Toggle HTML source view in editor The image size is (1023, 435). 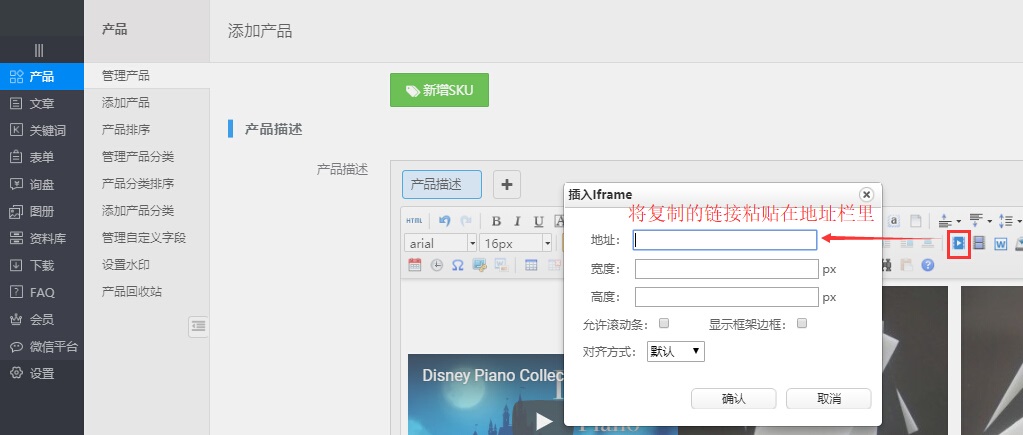point(414,221)
